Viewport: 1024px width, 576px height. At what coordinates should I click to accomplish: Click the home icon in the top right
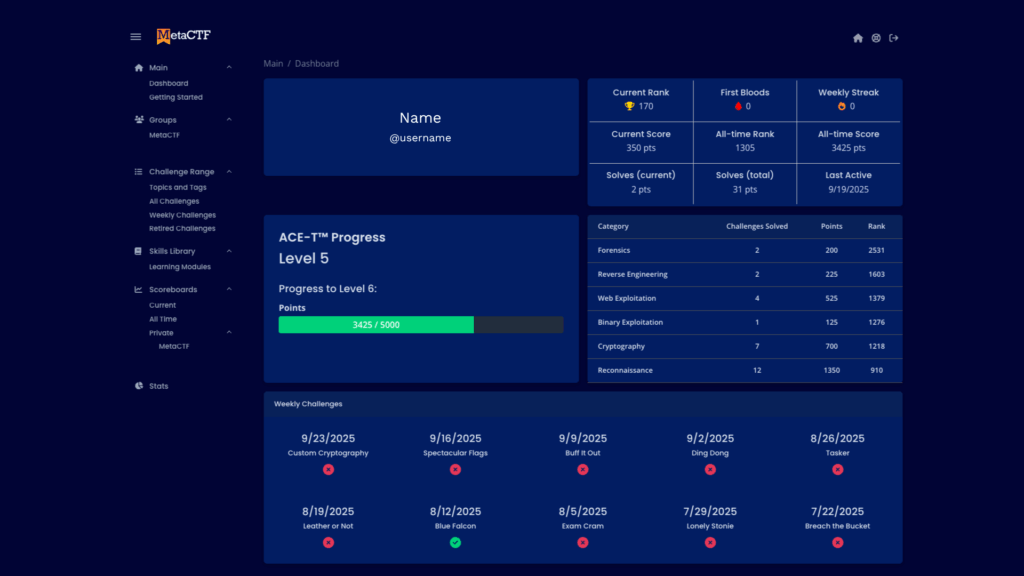(857, 38)
